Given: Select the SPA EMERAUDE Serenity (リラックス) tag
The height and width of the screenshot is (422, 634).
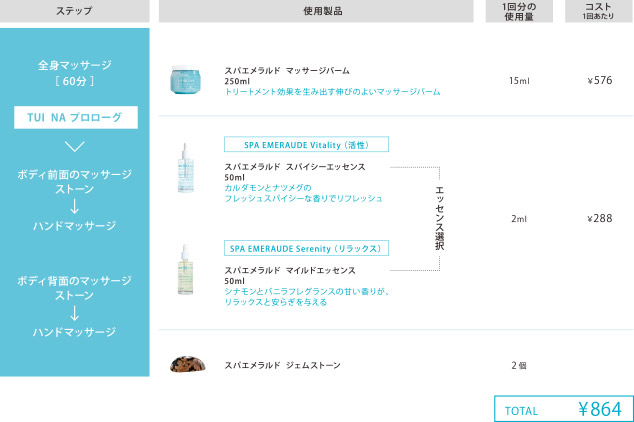Looking at the screenshot, I should pyautogui.click(x=306, y=247).
